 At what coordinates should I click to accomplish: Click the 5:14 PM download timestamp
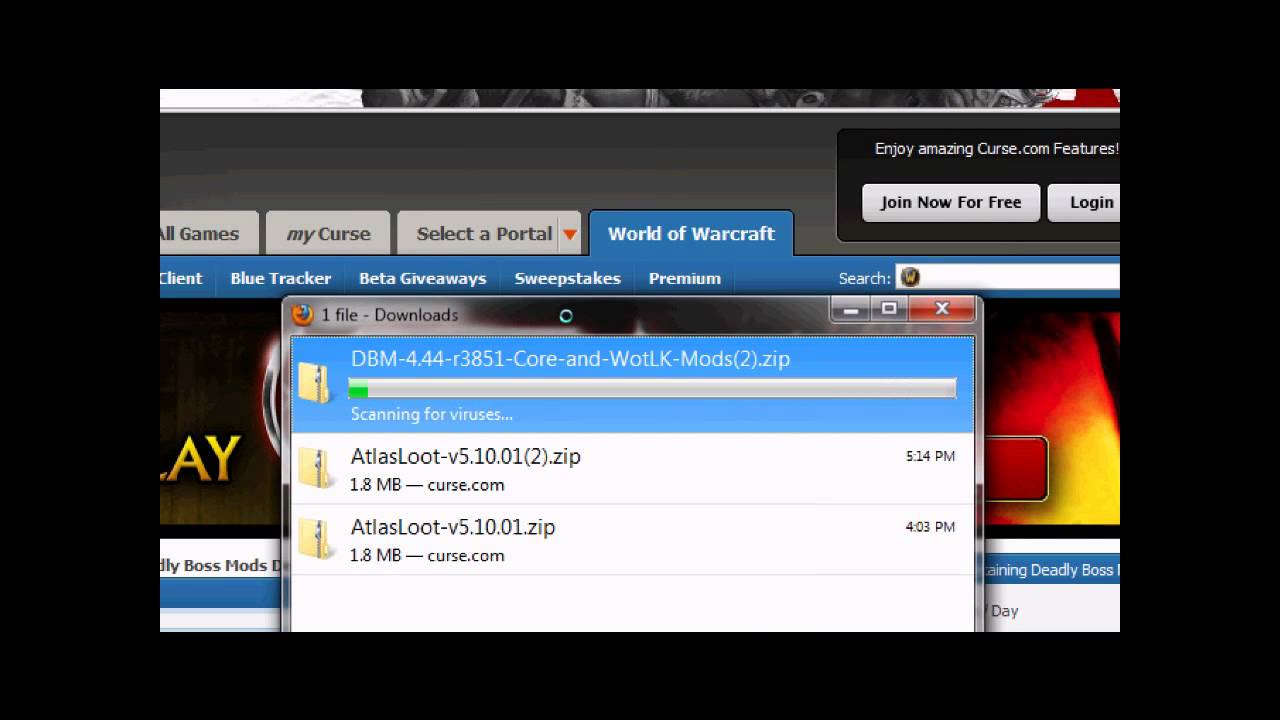[x=930, y=456]
